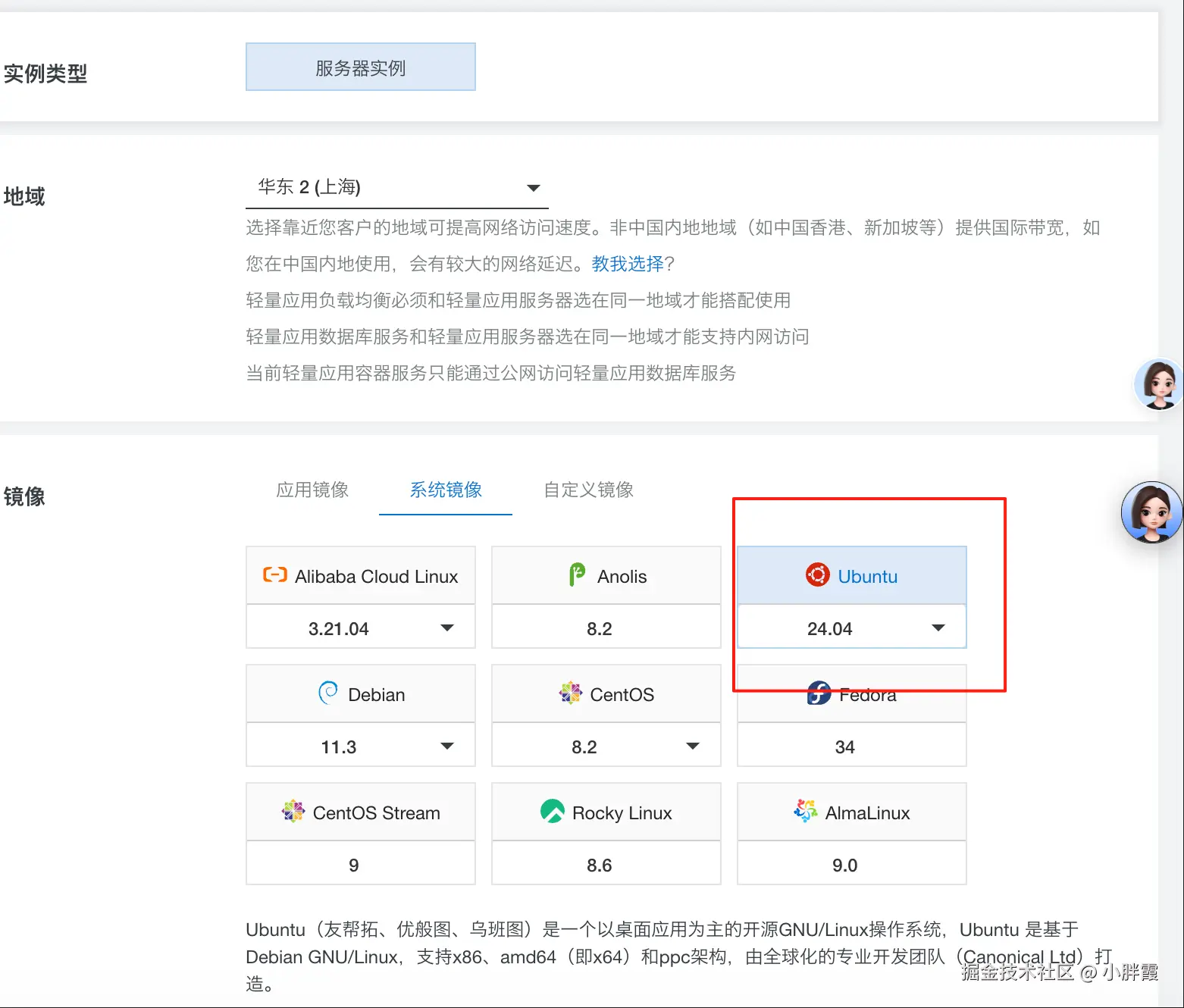Click the 地域 section label

pyautogui.click(x=24, y=196)
